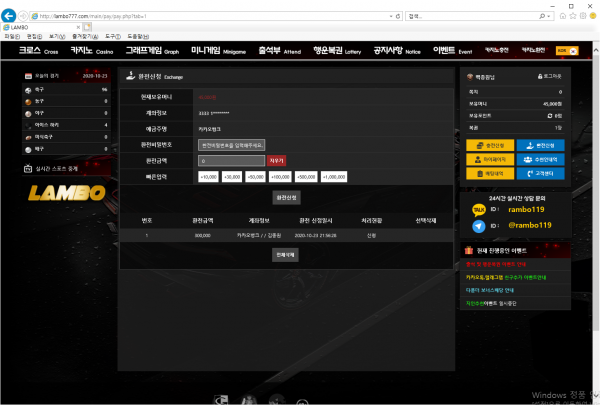Screen dimensions: 600x405
Task: Click the KakaoTalk yellow chat icon
Action: coord(479,209)
